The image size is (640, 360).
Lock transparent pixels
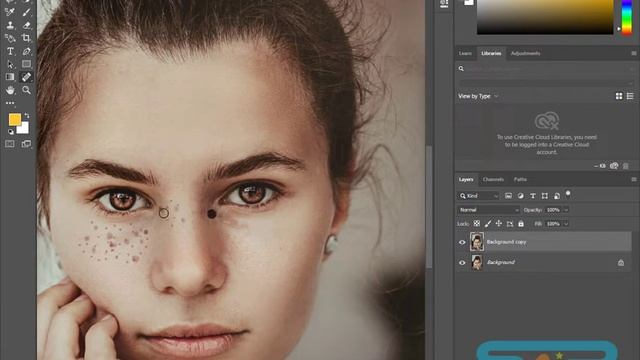[477, 224]
